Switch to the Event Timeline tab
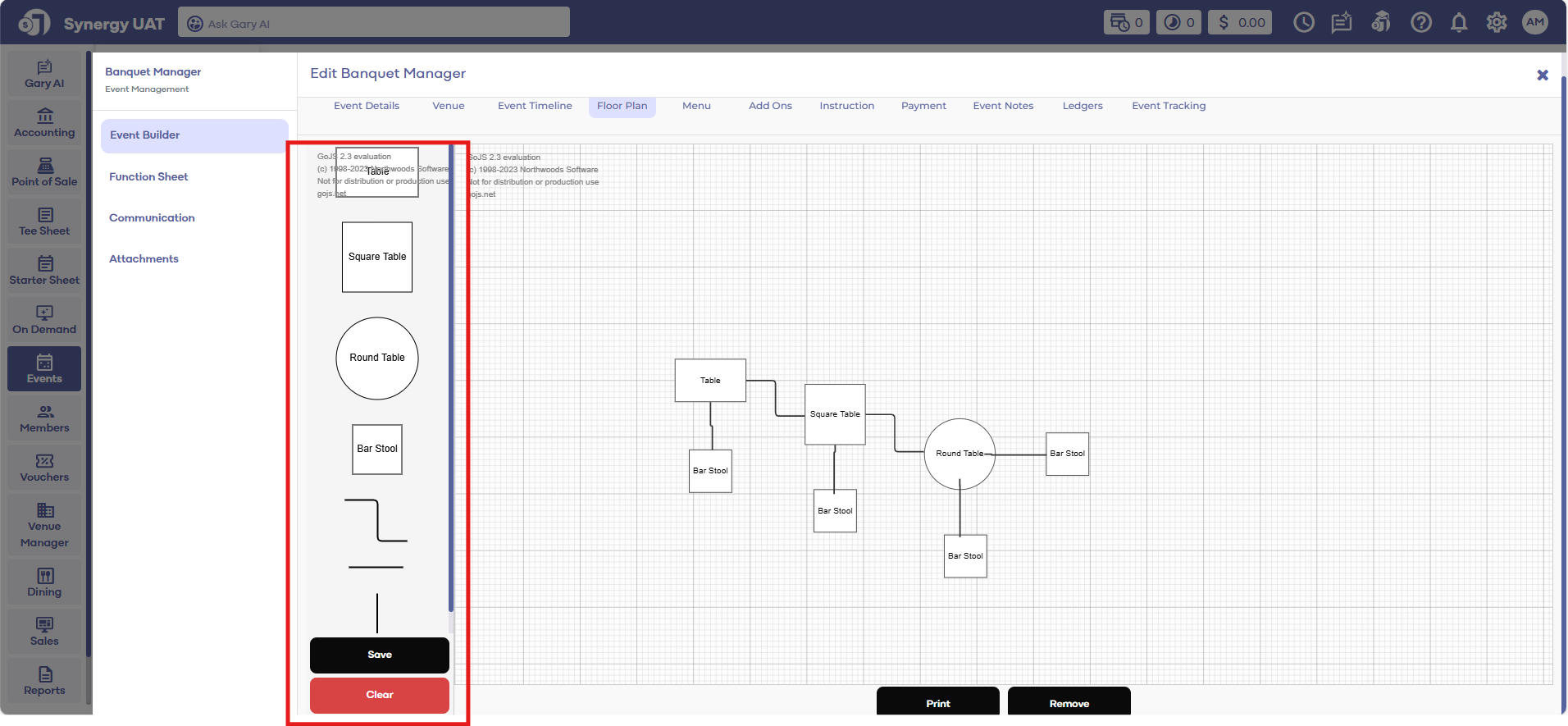 535,106
